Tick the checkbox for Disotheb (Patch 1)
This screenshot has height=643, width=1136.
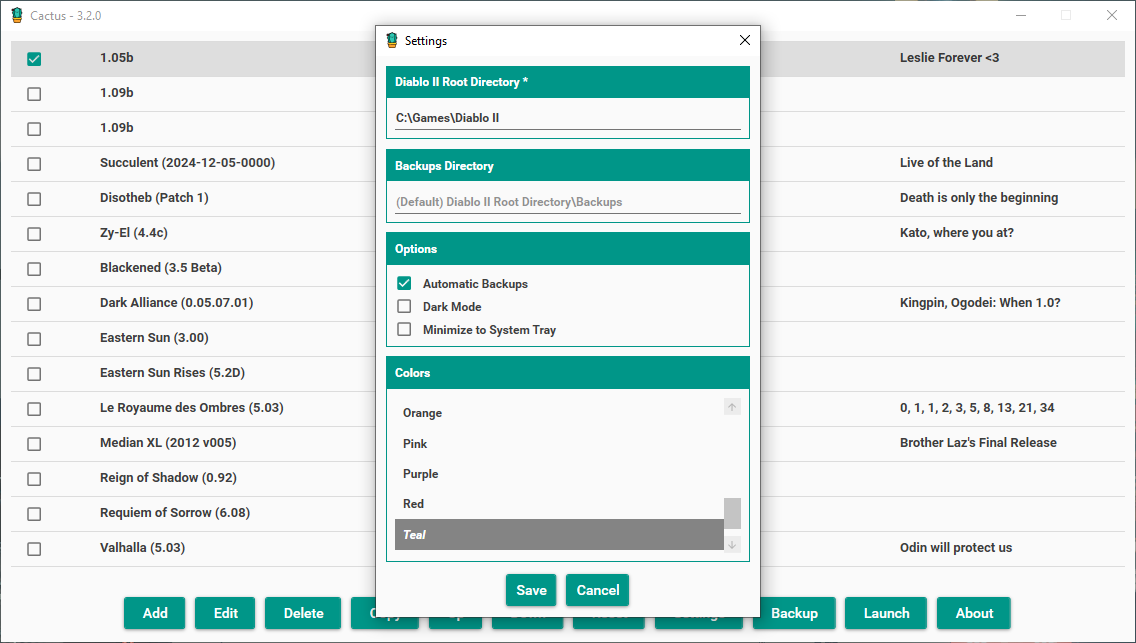34,198
